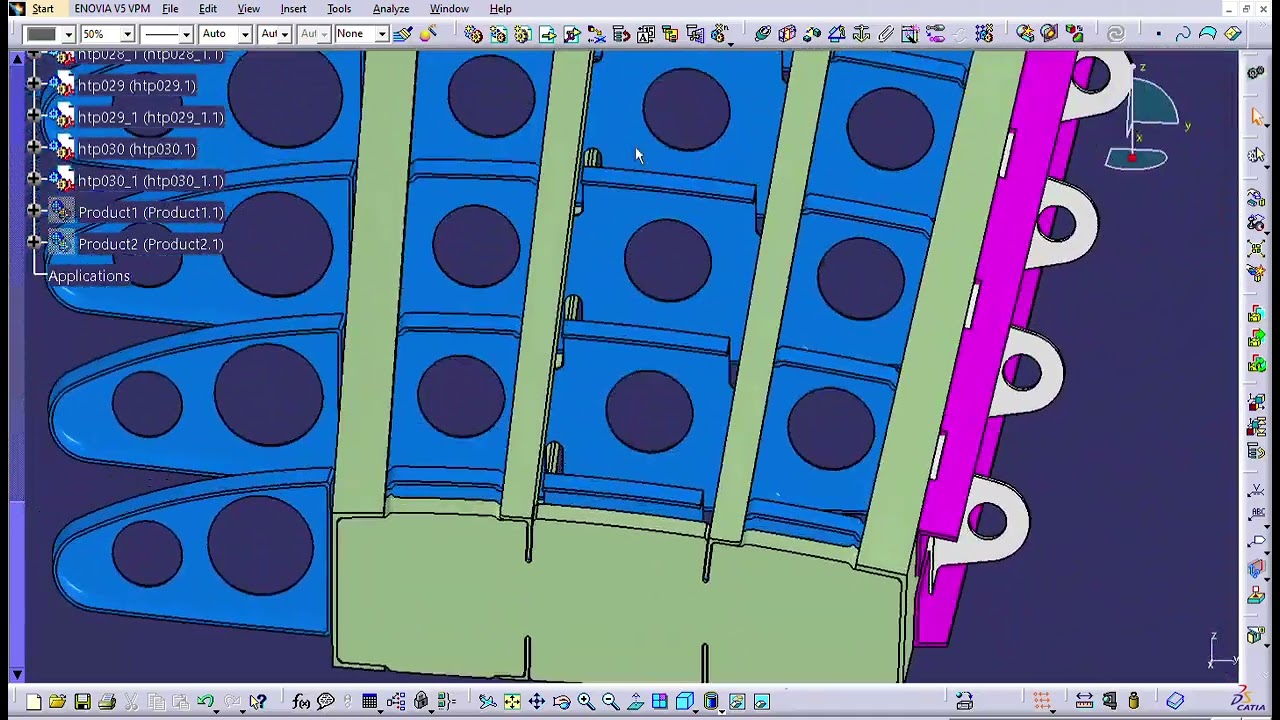
Task: Expand the htp030 tree node
Action: click(34, 149)
